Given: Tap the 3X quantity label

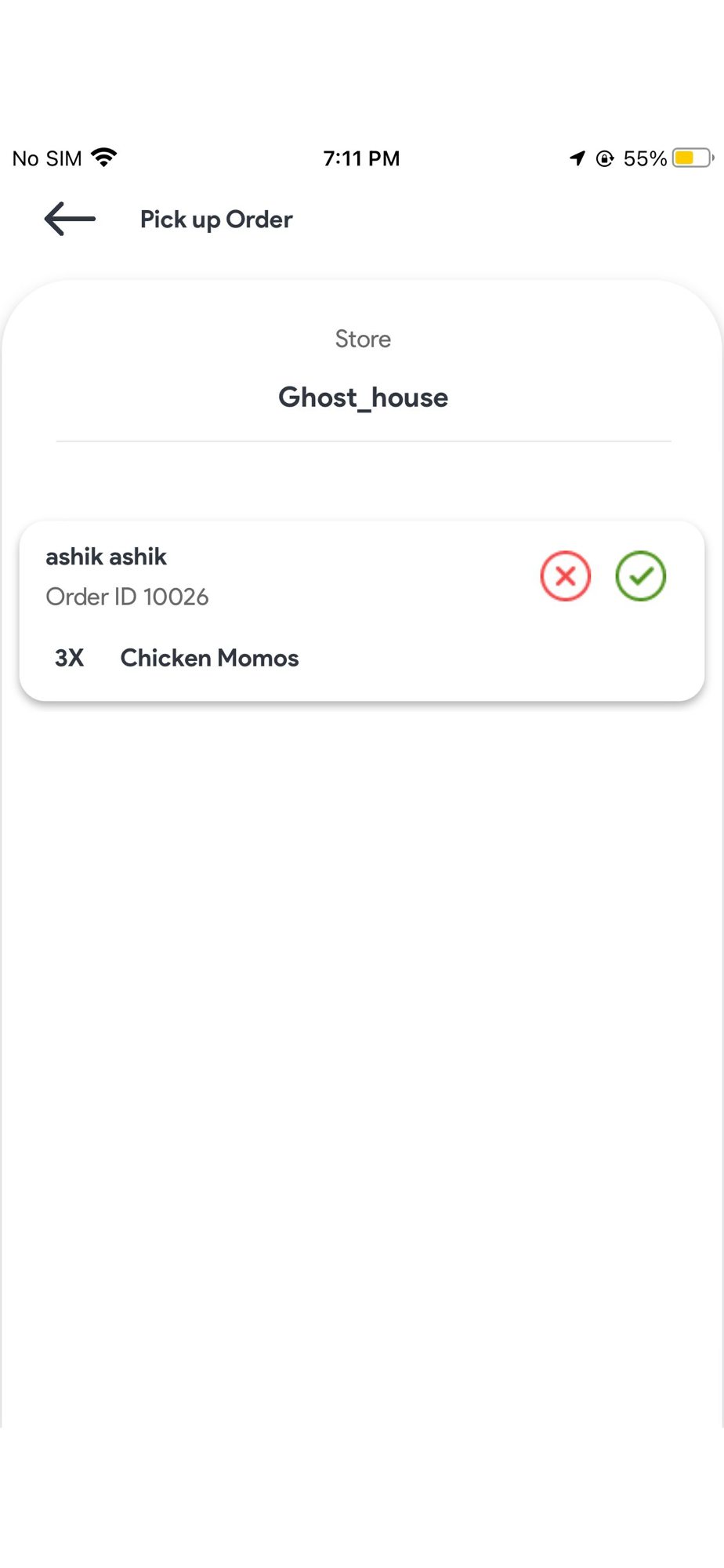Looking at the screenshot, I should pyautogui.click(x=69, y=658).
